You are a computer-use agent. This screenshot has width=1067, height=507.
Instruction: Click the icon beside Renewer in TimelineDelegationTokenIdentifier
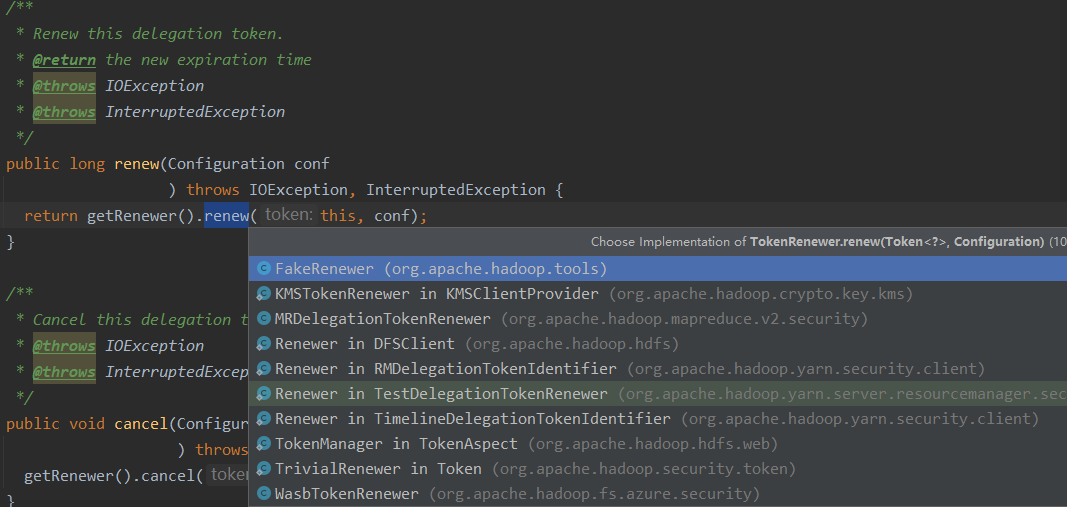pyautogui.click(x=264, y=419)
